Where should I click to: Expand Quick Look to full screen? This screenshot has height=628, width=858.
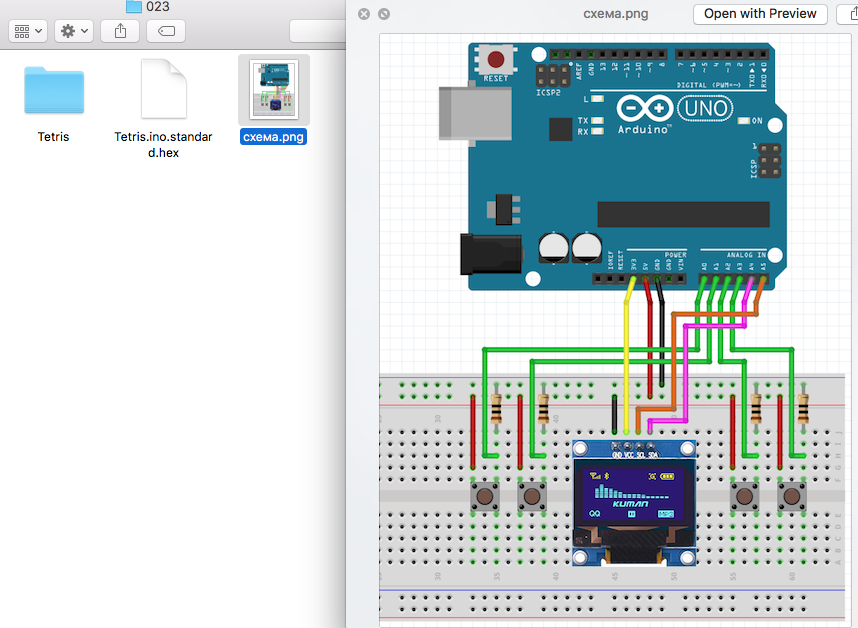click(384, 14)
